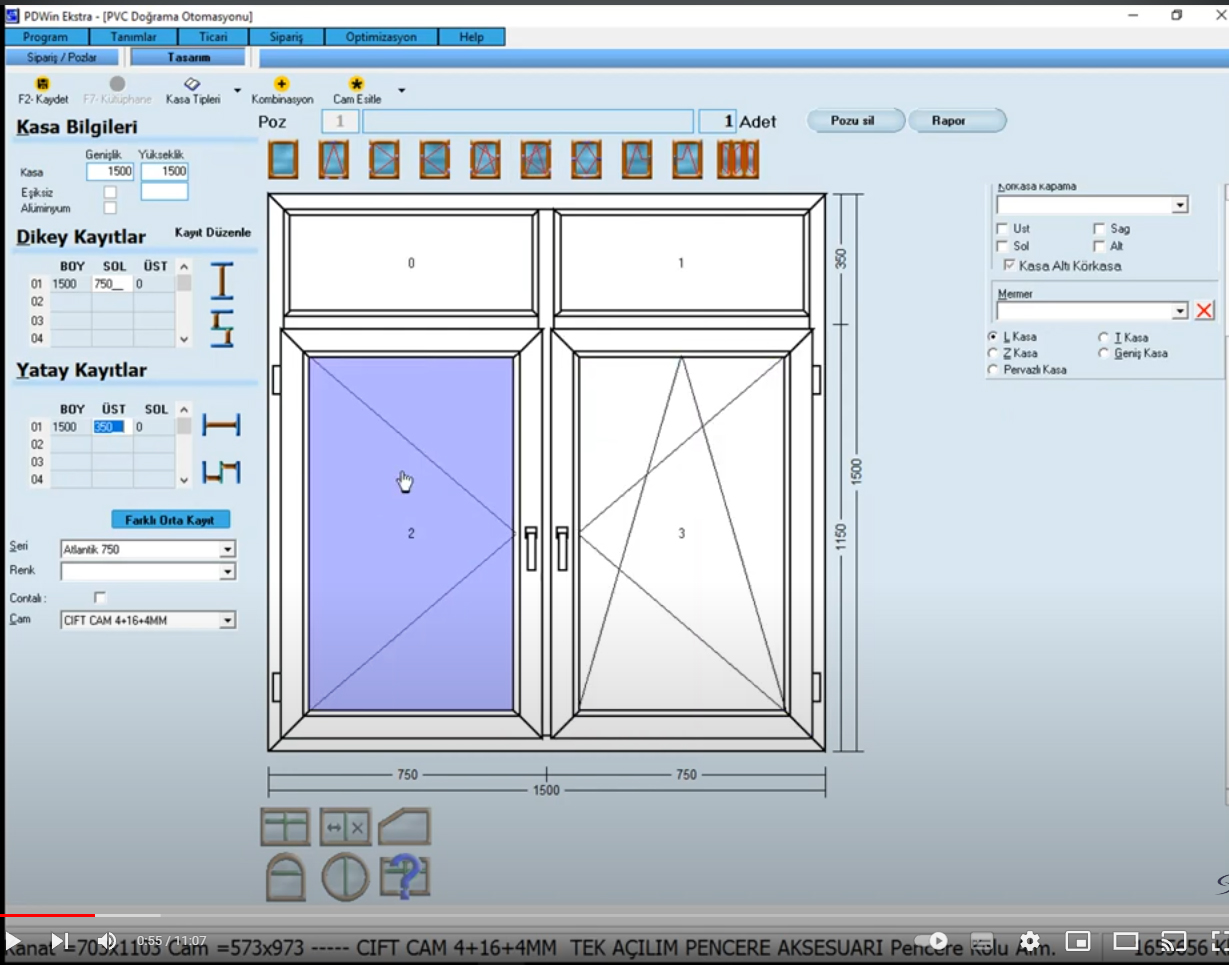This screenshot has width=1229, height=965.
Task: Click the red video progress bar
Action: pyautogui.click(x=47, y=914)
